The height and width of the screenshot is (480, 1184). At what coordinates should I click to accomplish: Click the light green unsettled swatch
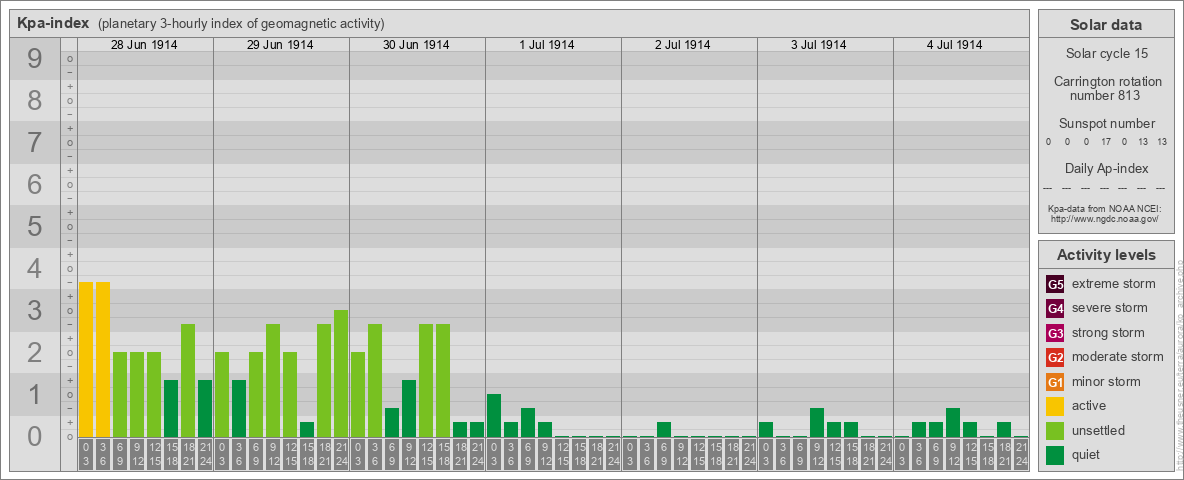click(1055, 431)
